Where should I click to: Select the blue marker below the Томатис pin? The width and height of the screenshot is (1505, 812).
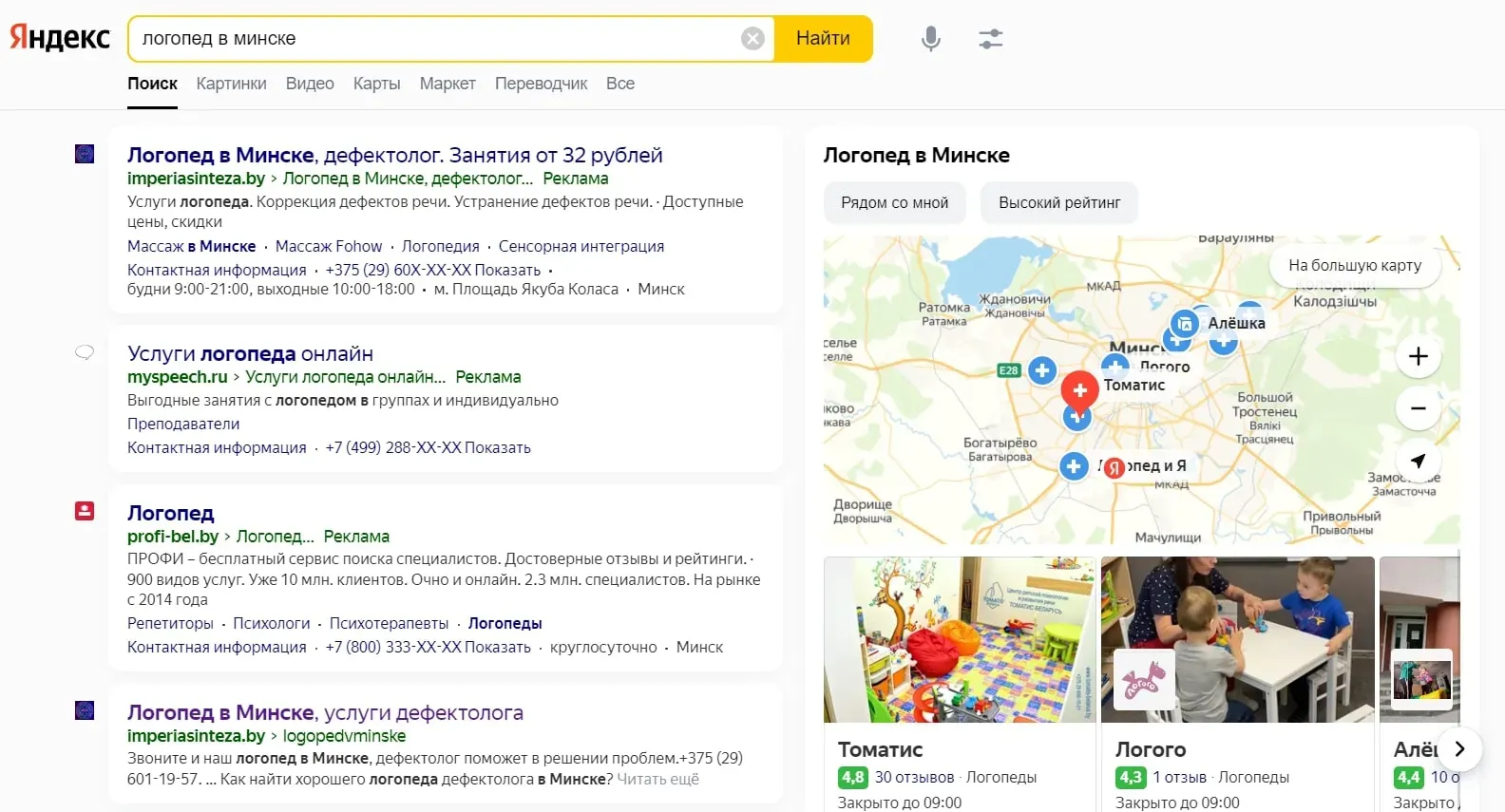[x=1076, y=418]
